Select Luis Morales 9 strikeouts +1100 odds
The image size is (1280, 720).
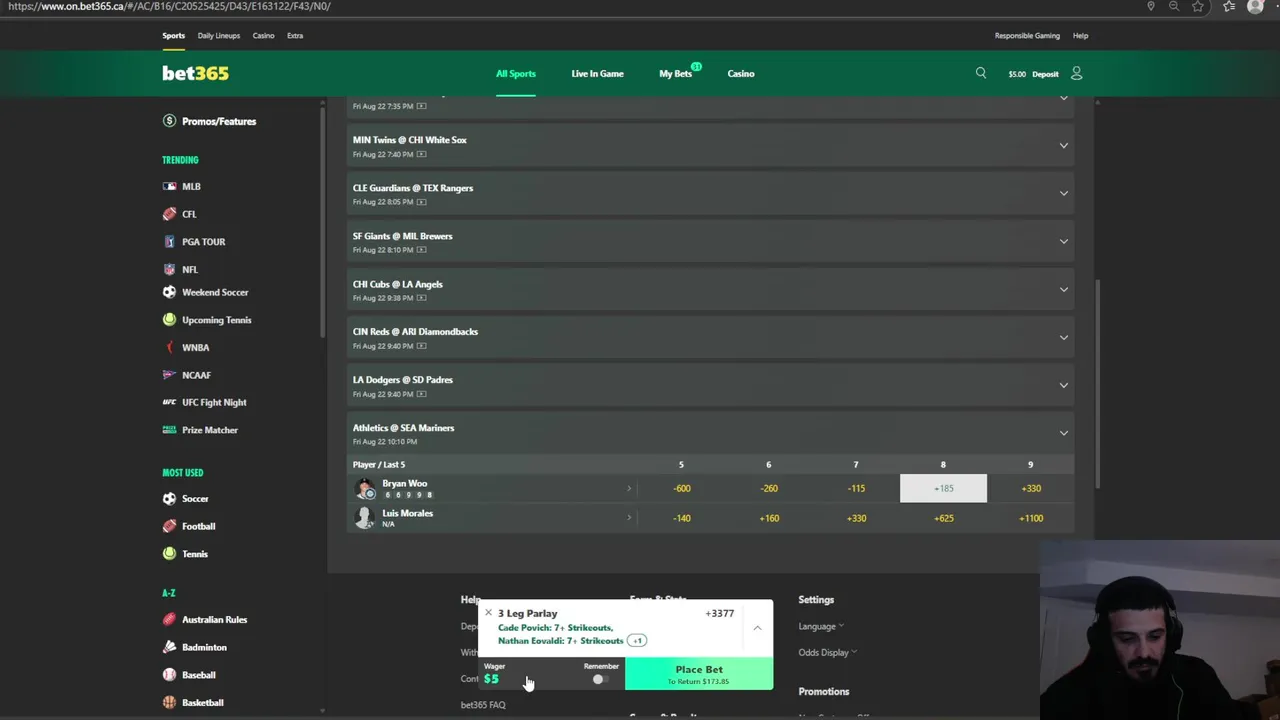point(1031,518)
